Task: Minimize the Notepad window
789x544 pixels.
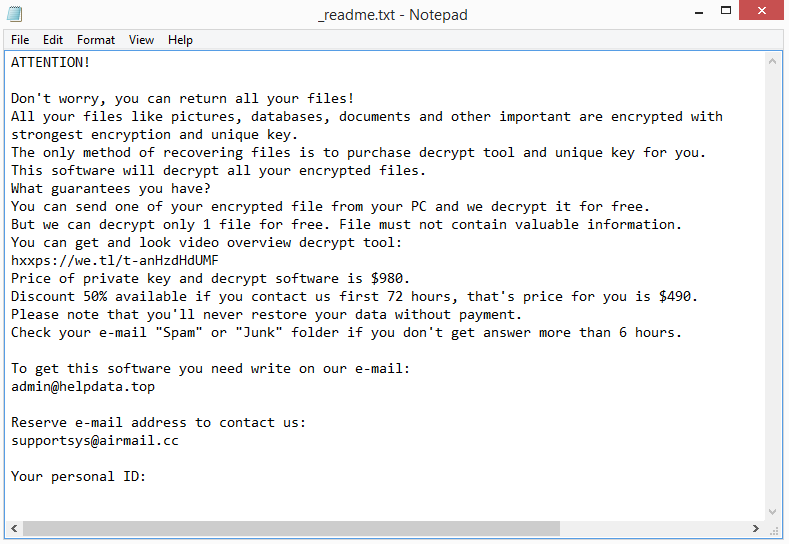Action: [x=699, y=12]
